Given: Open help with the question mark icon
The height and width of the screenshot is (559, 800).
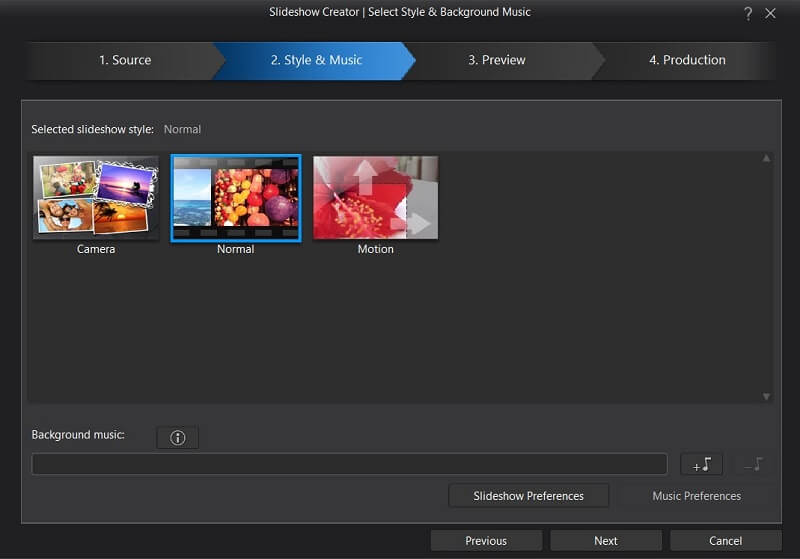Looking at the screenshot, I should coord(747,13).
